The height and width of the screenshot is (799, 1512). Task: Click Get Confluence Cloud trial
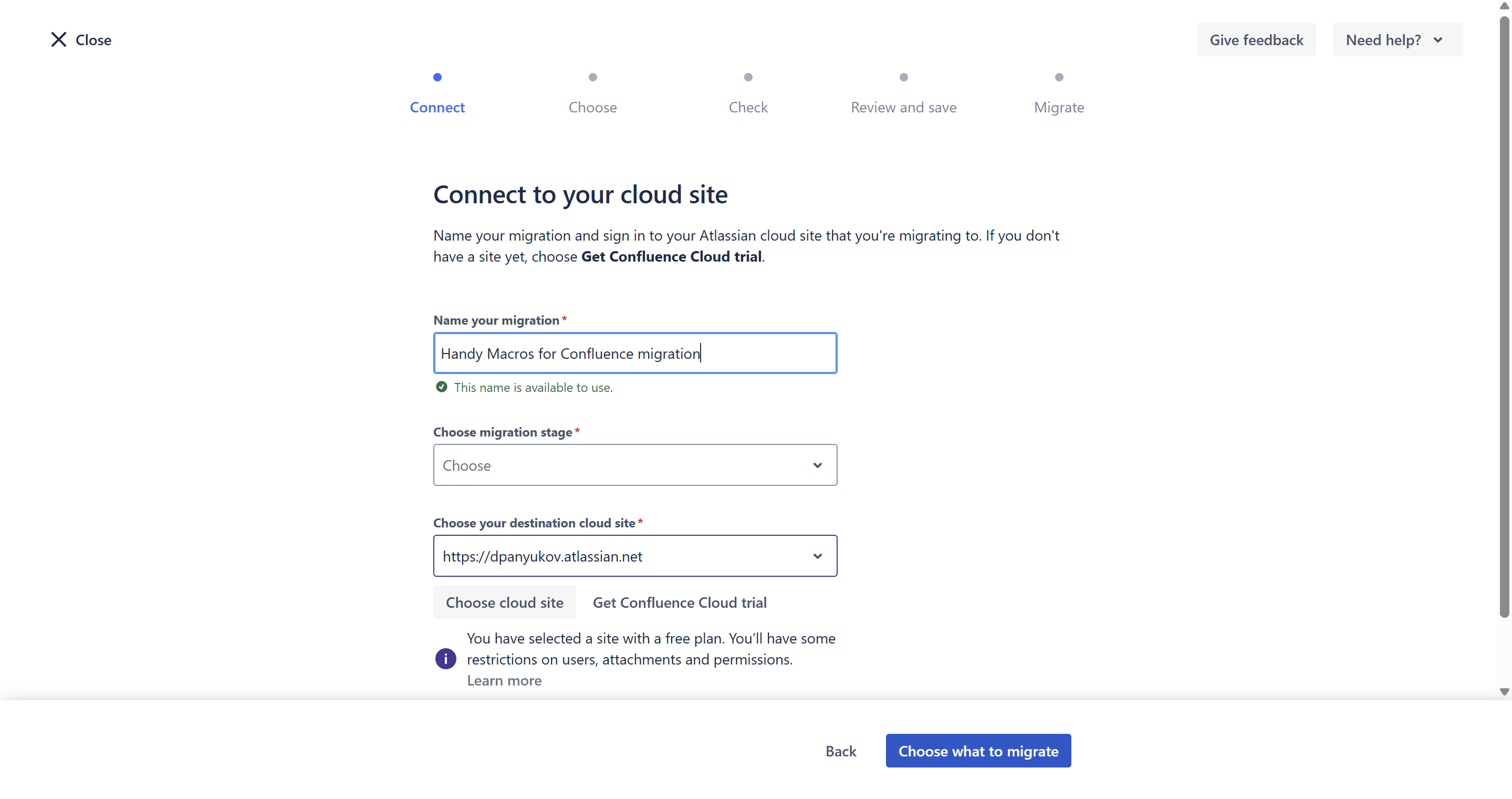[x=679, y=603]
